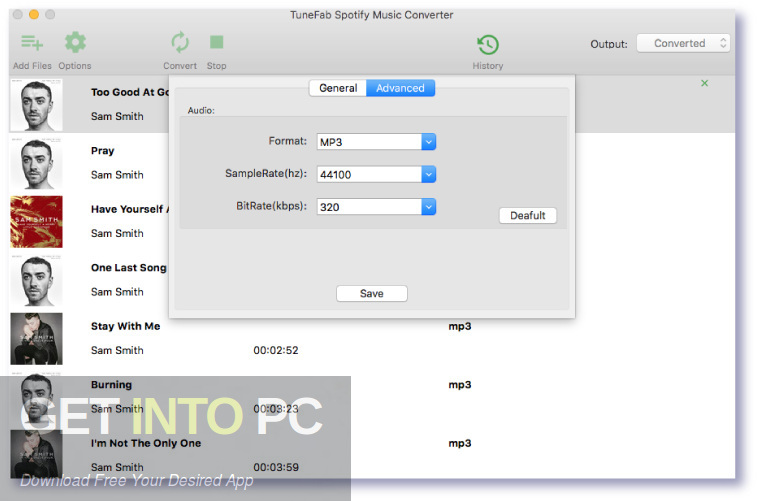Click Sam Smith artist under Pray
The width and height of the screenshot is (758, 501).
pos(117,175)
